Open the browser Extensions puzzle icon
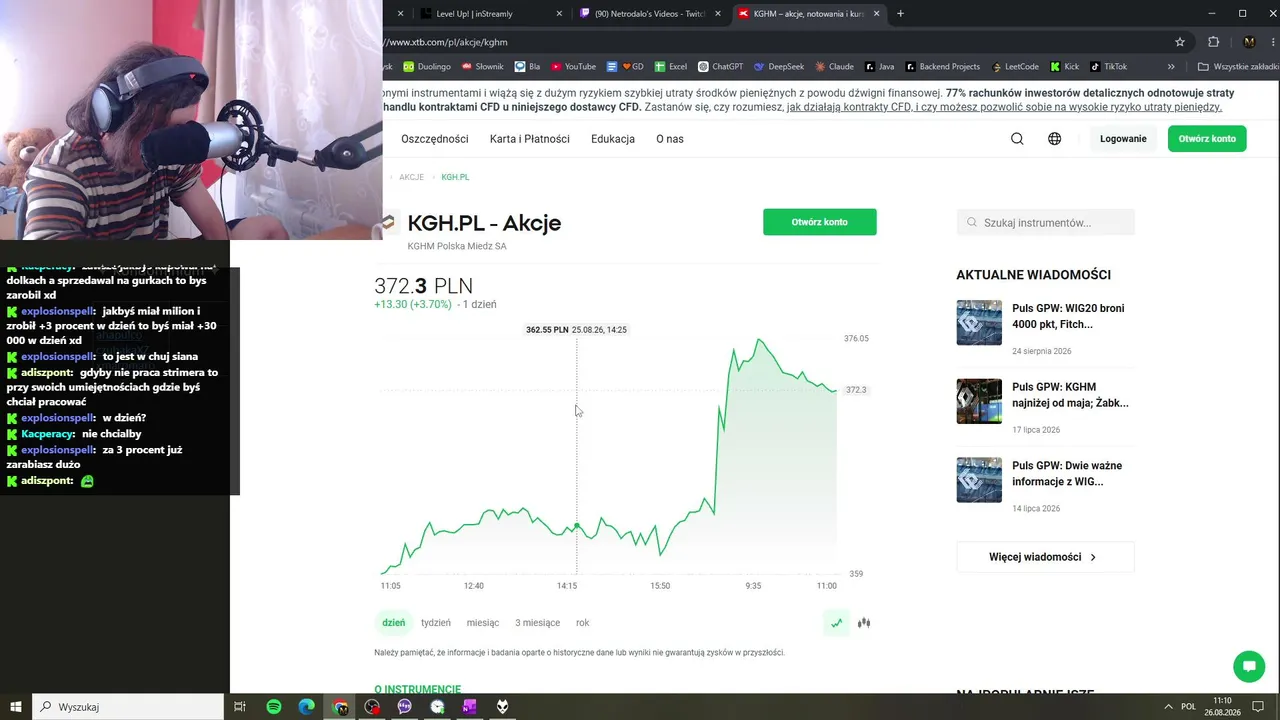The width and height of the screenshot is (1280, 720). [1214, 42]
